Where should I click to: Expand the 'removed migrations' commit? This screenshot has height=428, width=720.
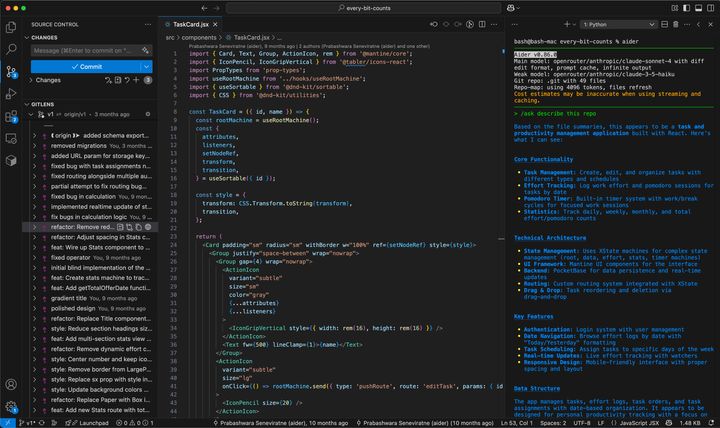click(34, 146)
